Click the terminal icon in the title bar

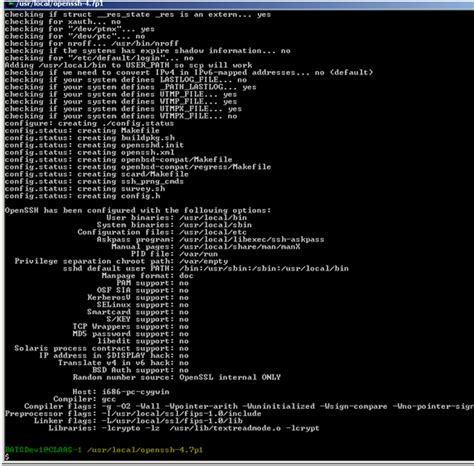pyautogui.click(x=10, y=3)
